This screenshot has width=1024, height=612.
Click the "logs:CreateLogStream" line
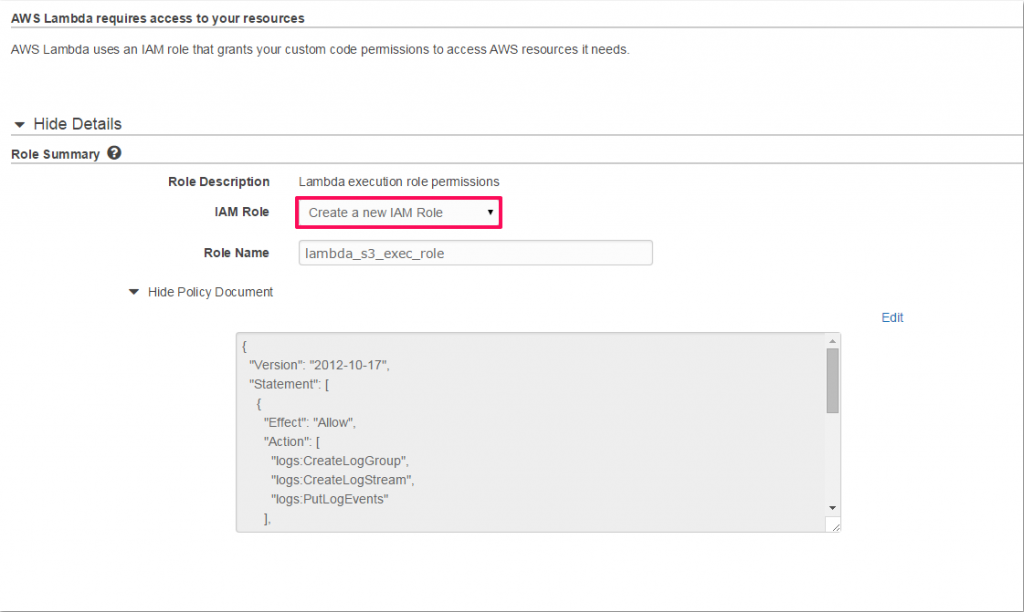[x=343, y=480]
